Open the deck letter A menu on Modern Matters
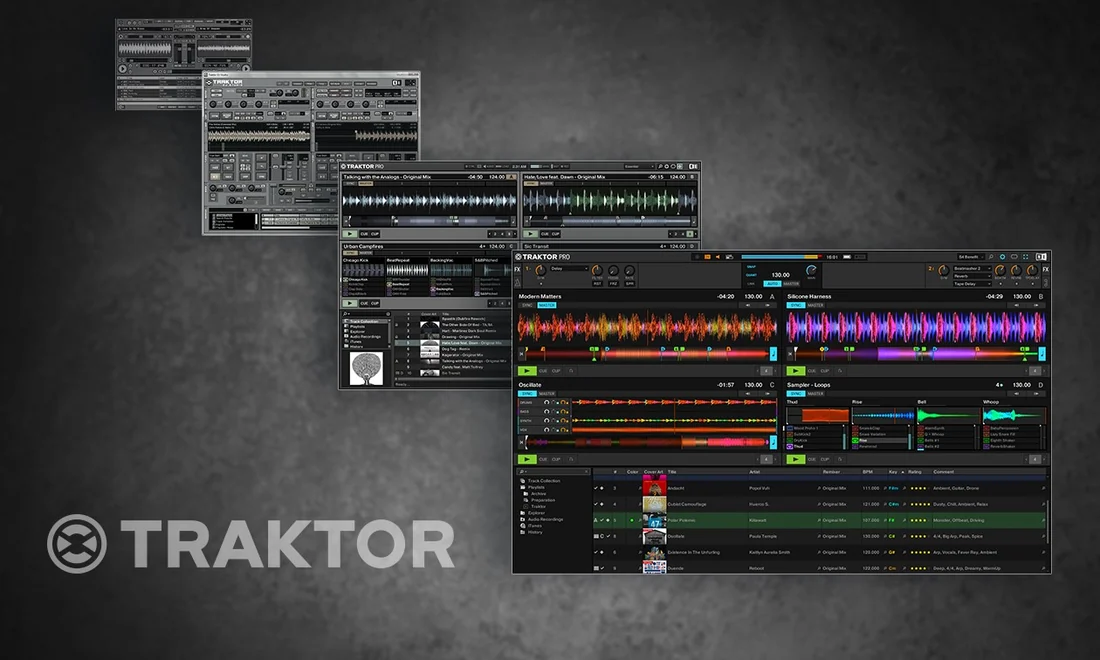This screenshot has width=1100, height=660. (x=772, y=297)
